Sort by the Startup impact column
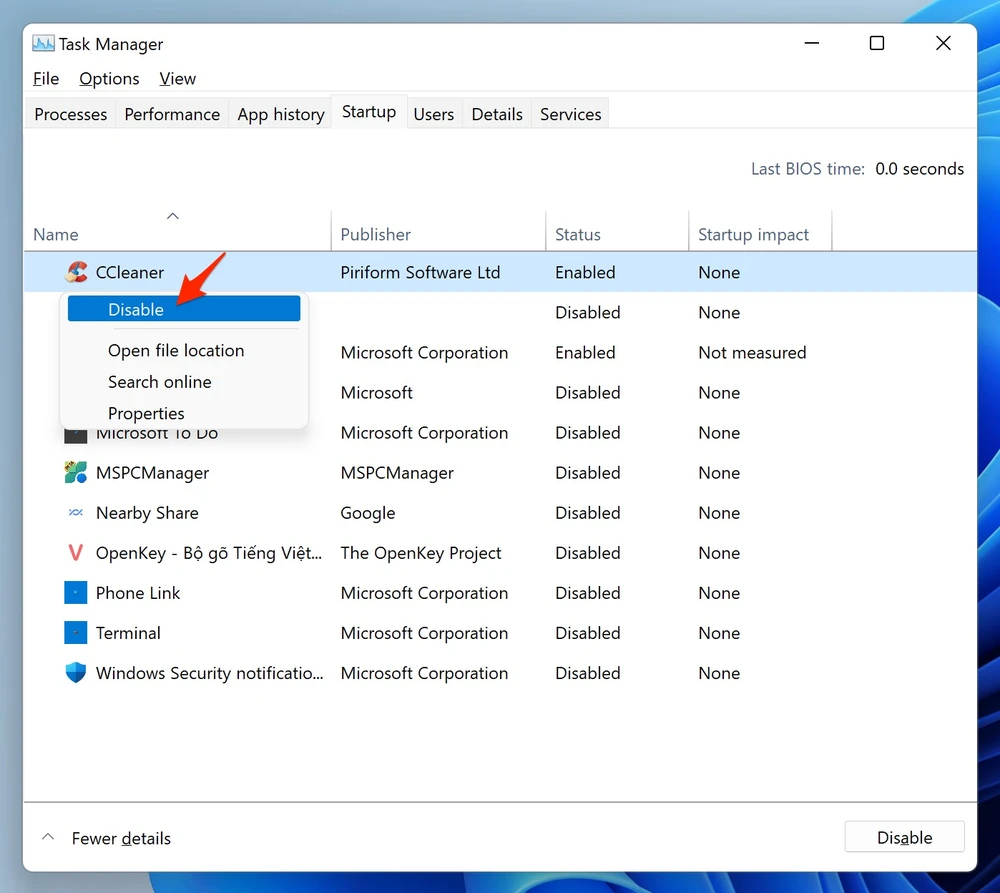The width and height of the screenshot is (1000, 893). point(753,234)
